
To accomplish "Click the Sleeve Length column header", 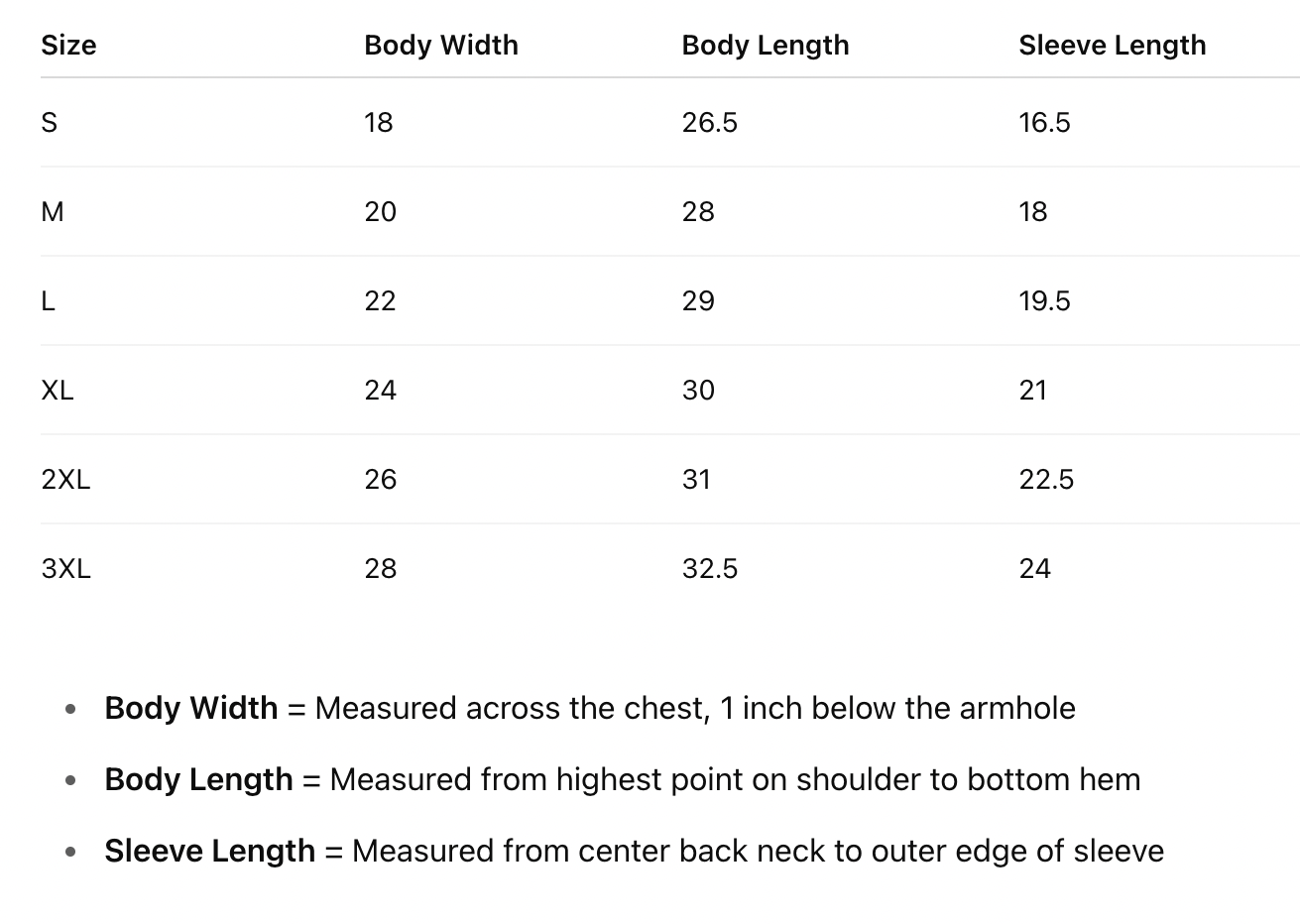I will click(x=1113, y=46).
